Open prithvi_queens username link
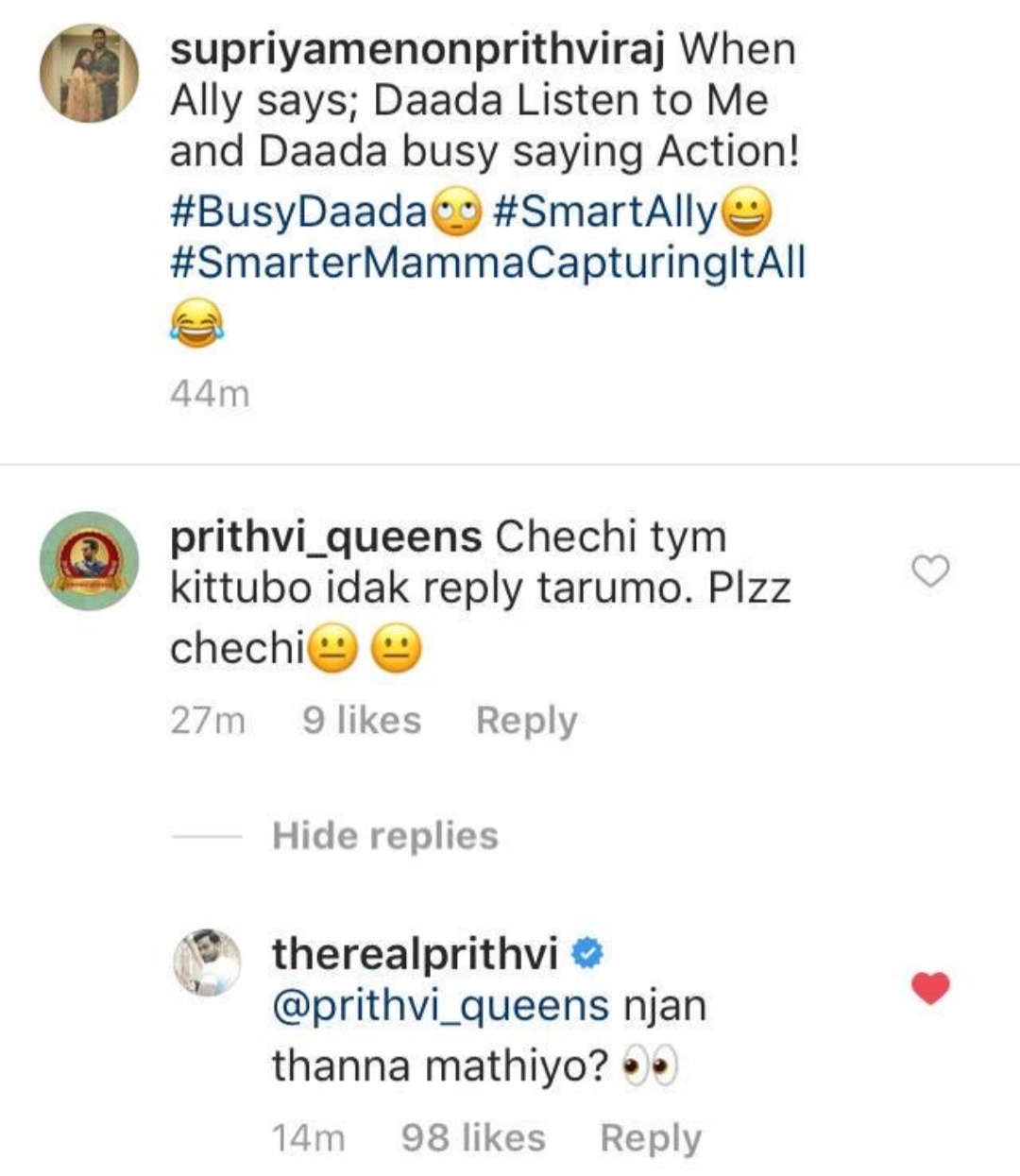 click(x=326, y=537)
